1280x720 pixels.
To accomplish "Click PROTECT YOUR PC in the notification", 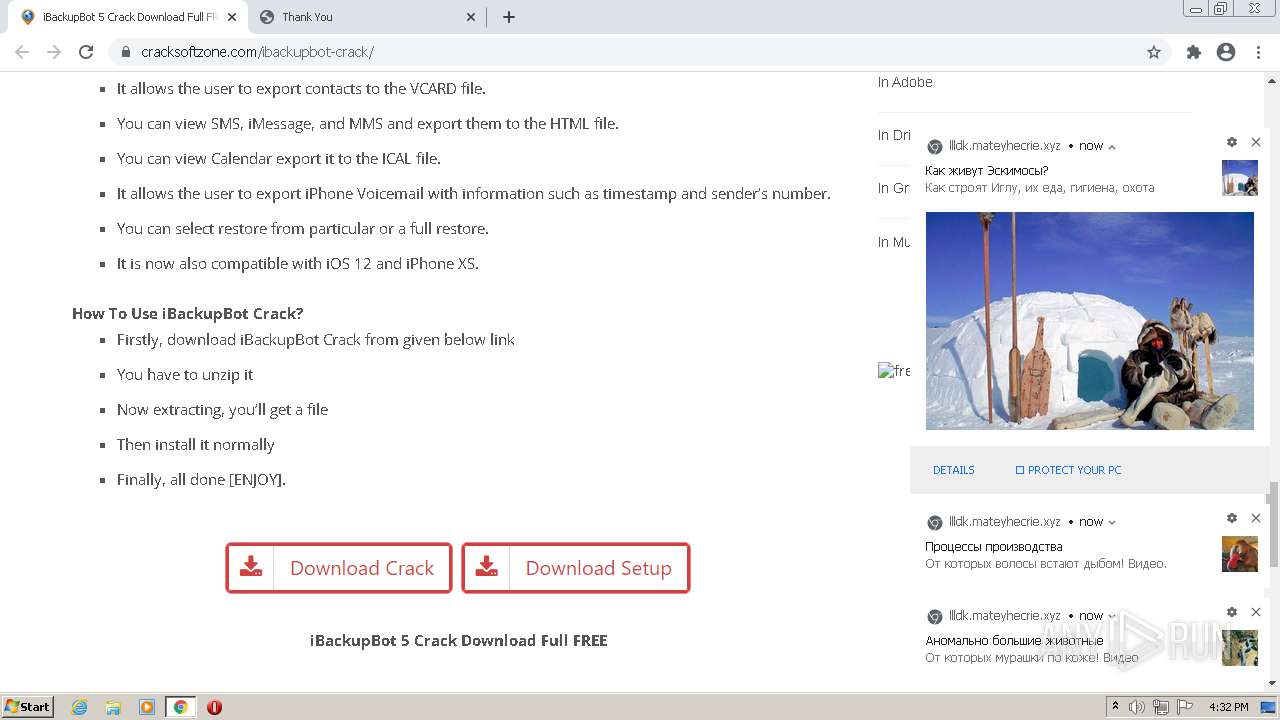I will [1068, 470].
